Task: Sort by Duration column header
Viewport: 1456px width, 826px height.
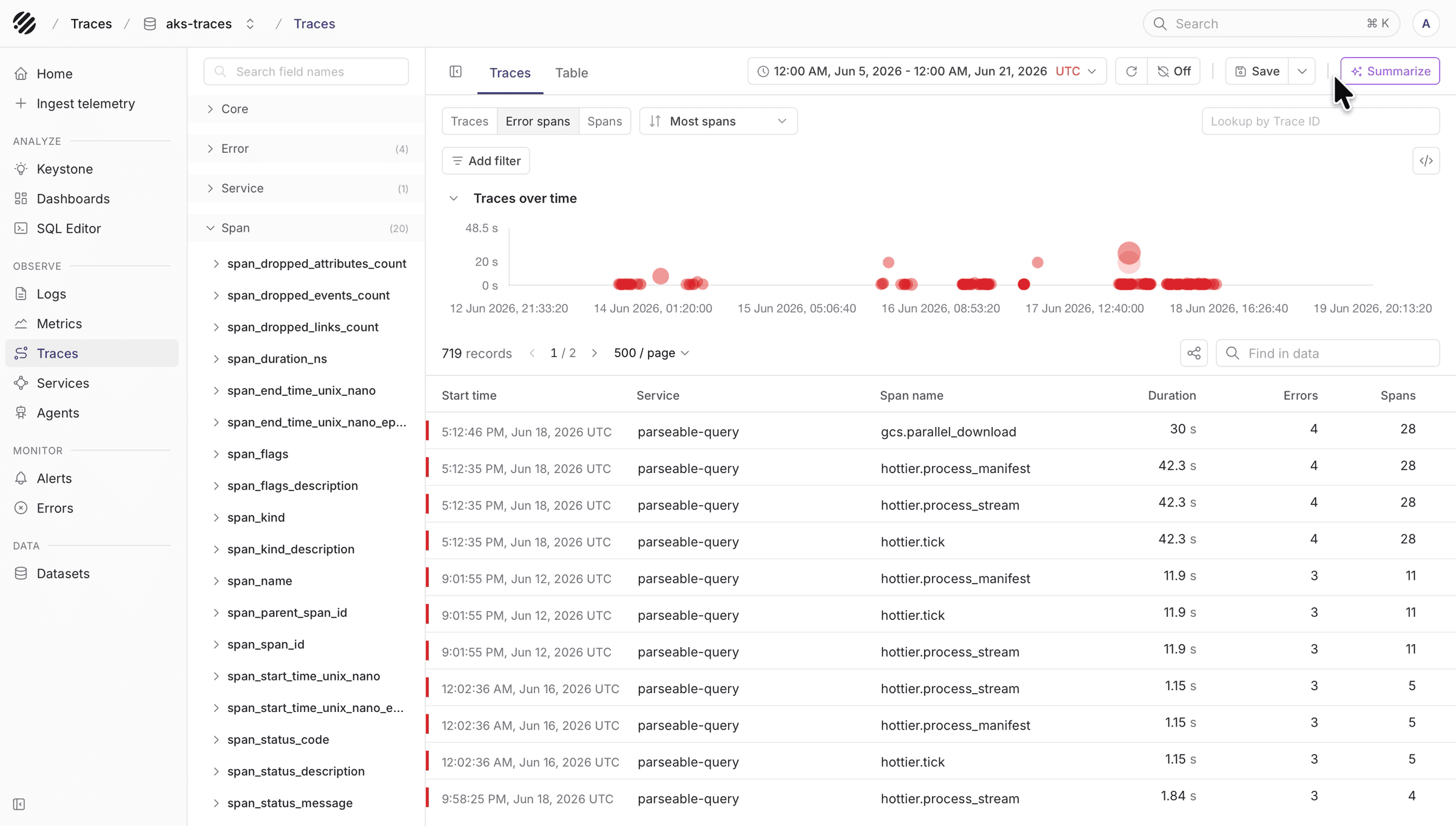Action: point(1171,395)
